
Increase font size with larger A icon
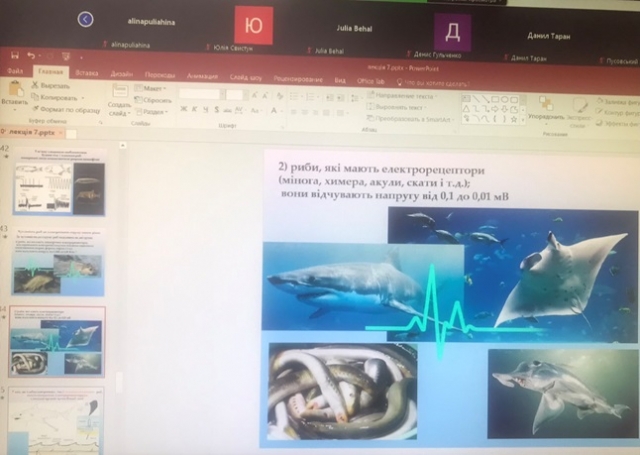254,95
